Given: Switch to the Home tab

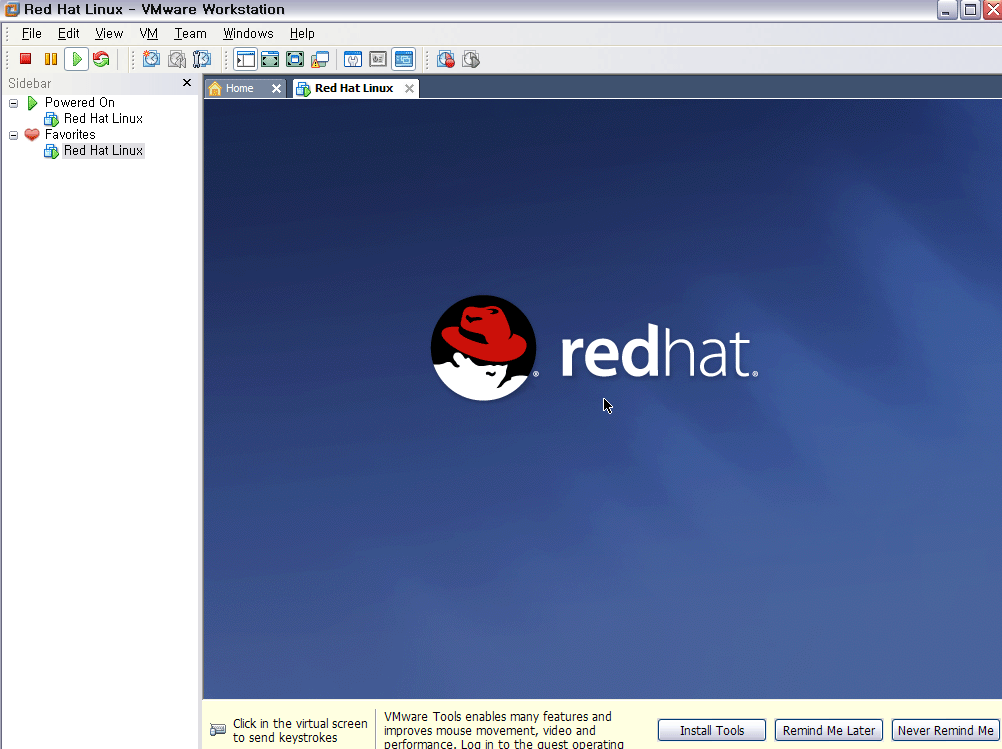Looking at the screenshot, I should (x=239, y=88).
